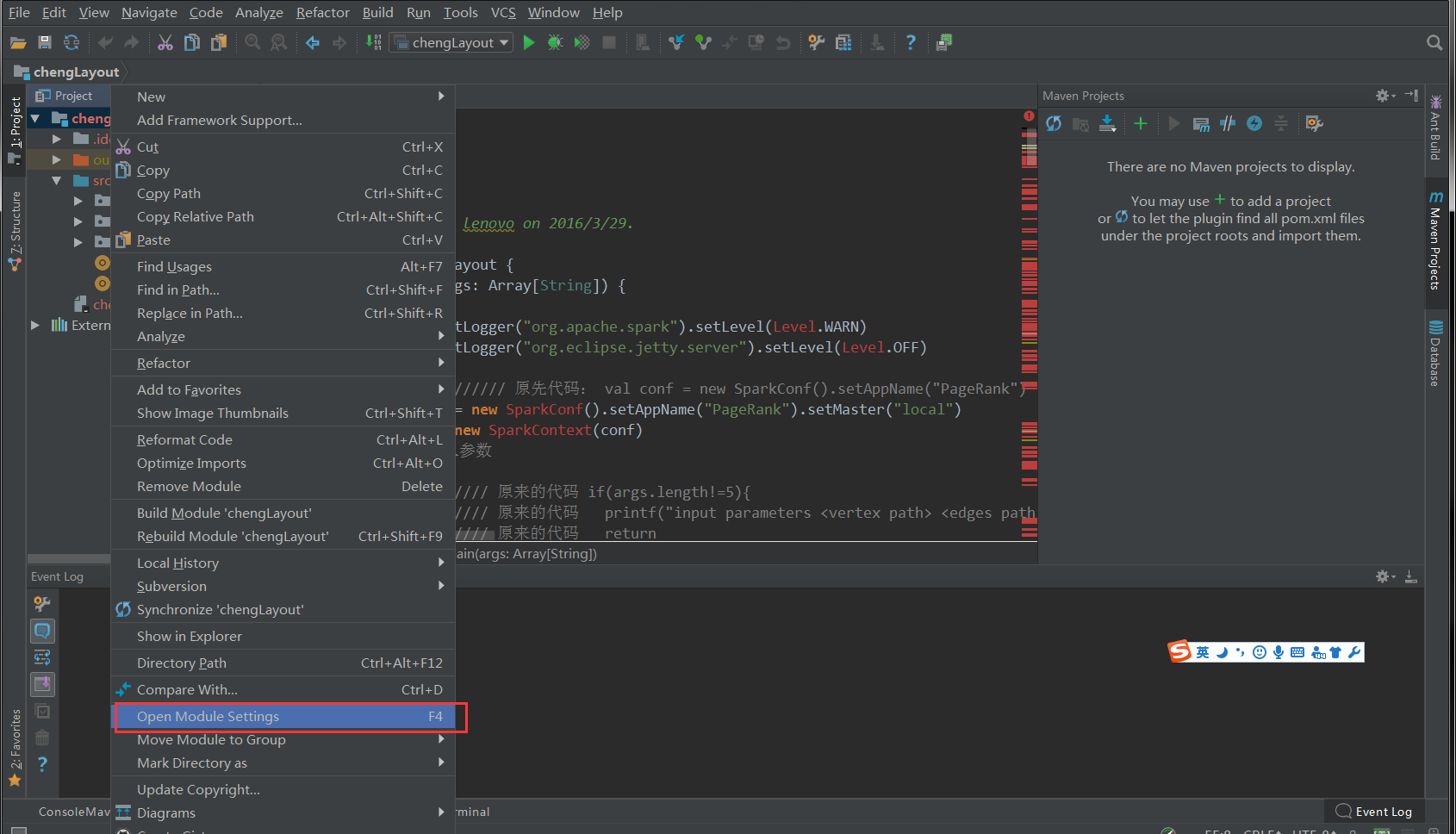Open Help using the question mark toolbar icon

pyautogui.click(x=911, y=41)
